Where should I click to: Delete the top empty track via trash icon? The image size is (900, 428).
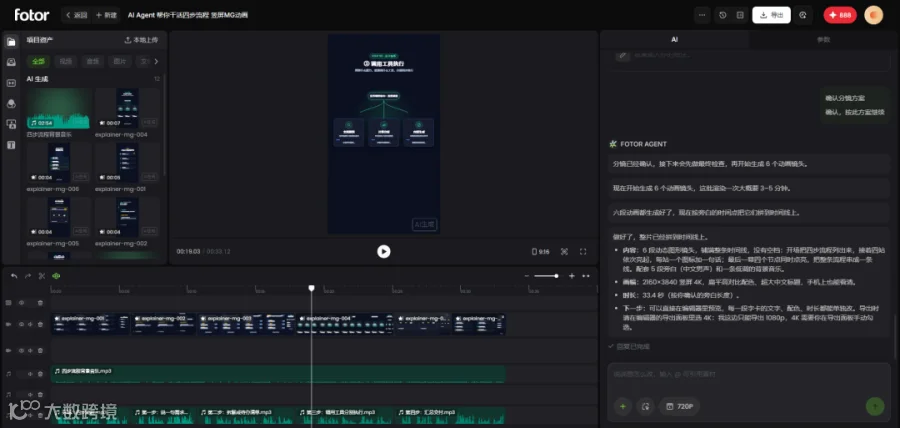[40, 303]
